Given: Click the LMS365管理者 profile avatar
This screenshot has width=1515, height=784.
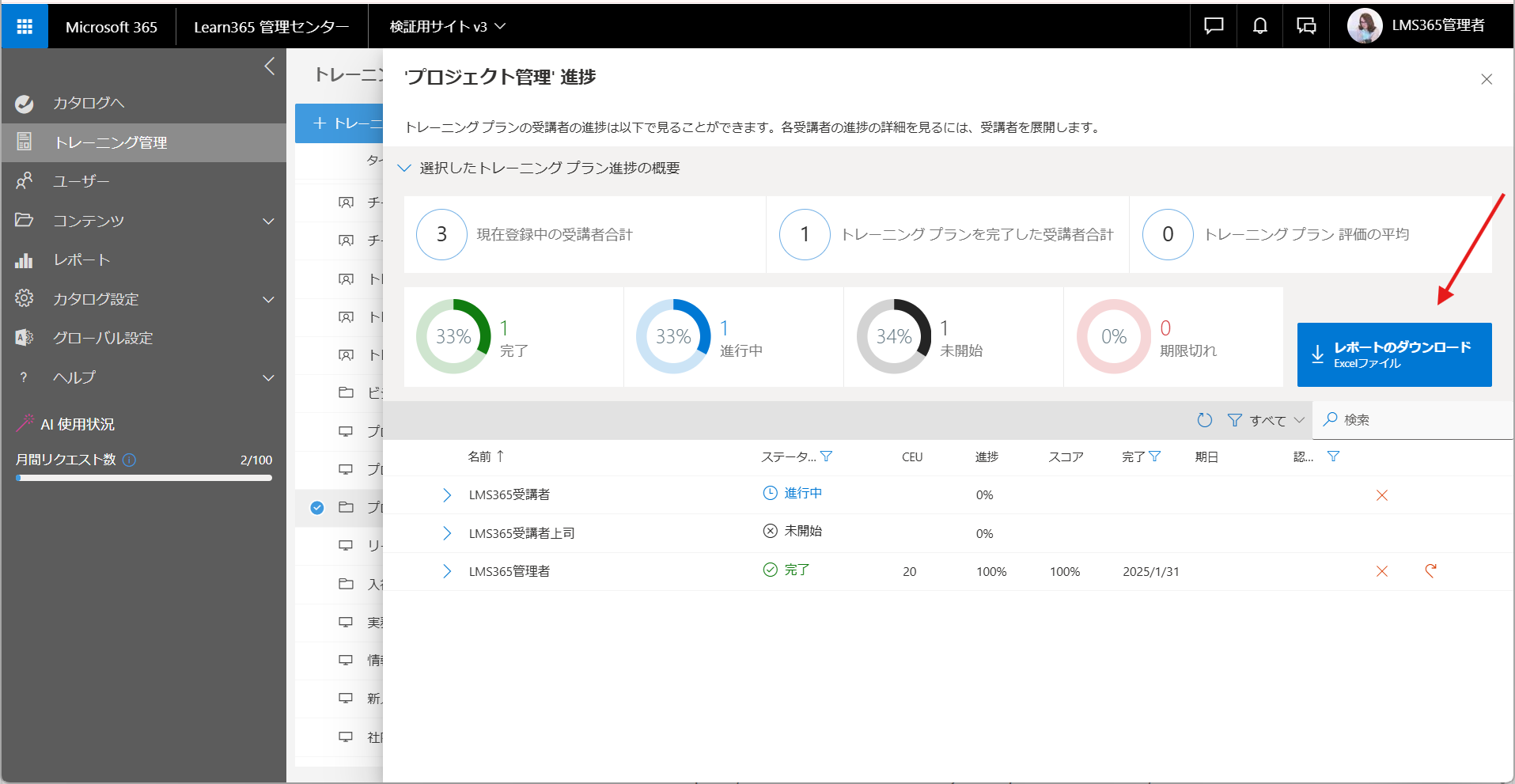Looking at the screenshot, I should 1364,26.
